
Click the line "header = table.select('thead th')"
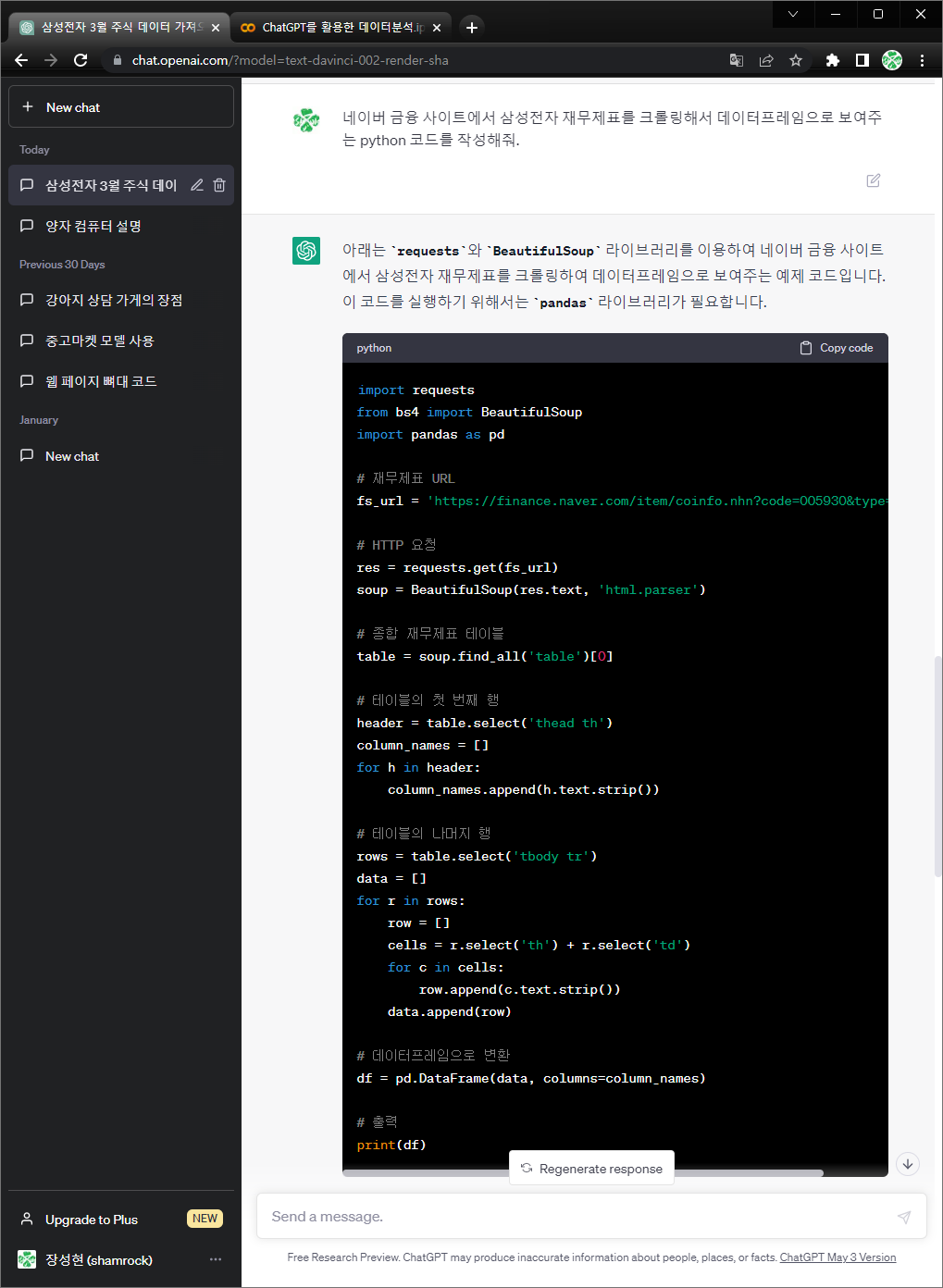[485, 724]
